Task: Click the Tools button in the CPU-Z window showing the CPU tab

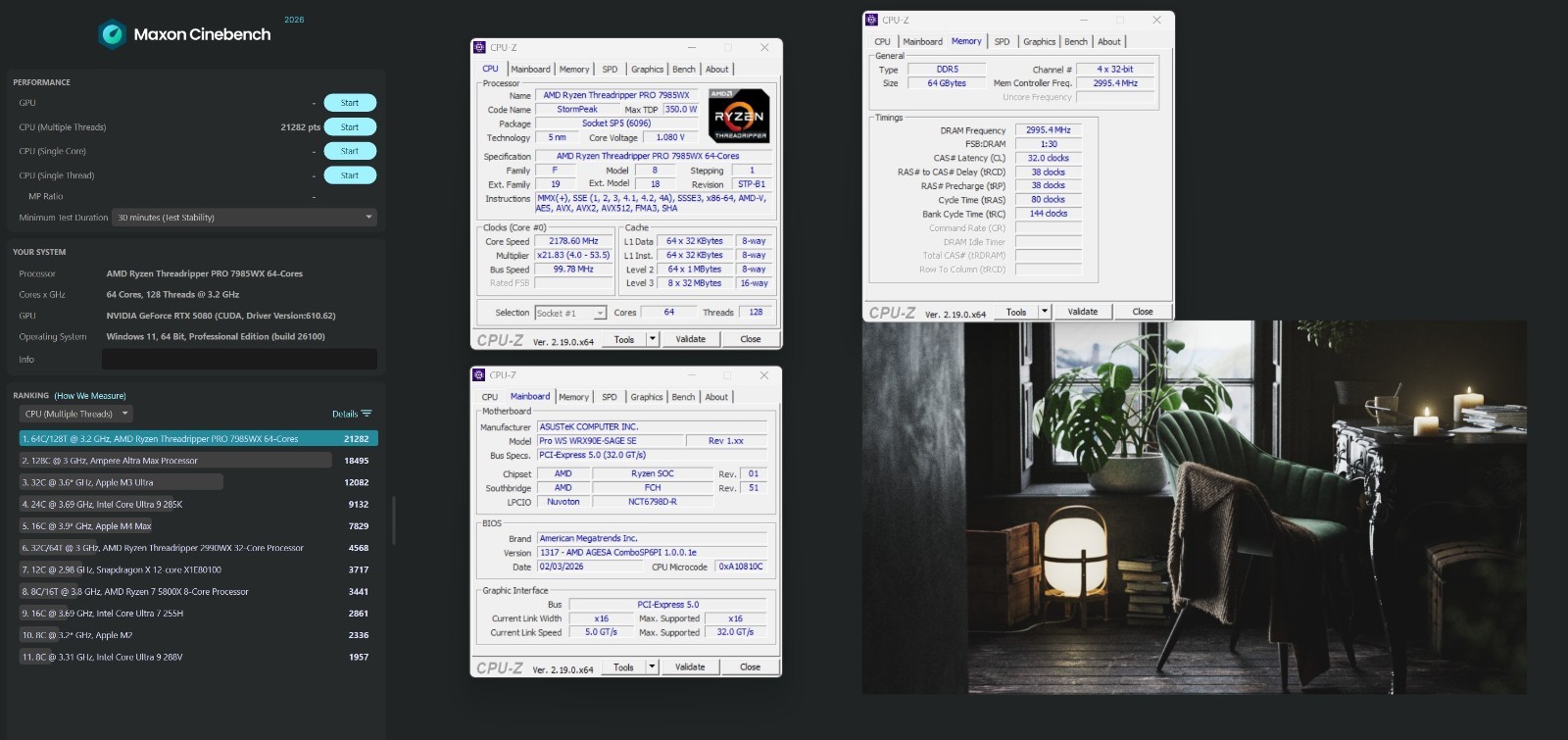Action: click(624, 339)
